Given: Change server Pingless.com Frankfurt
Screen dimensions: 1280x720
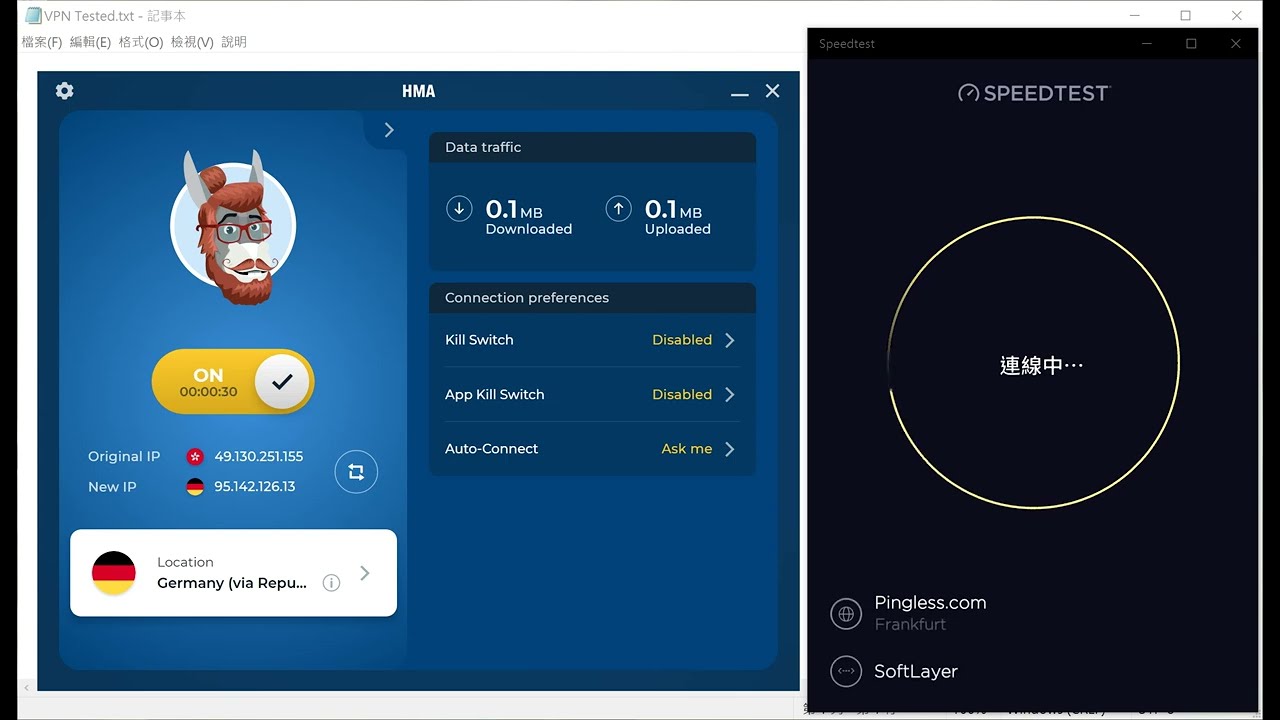Looking at the screenshot, I should (x=930, y=613).
